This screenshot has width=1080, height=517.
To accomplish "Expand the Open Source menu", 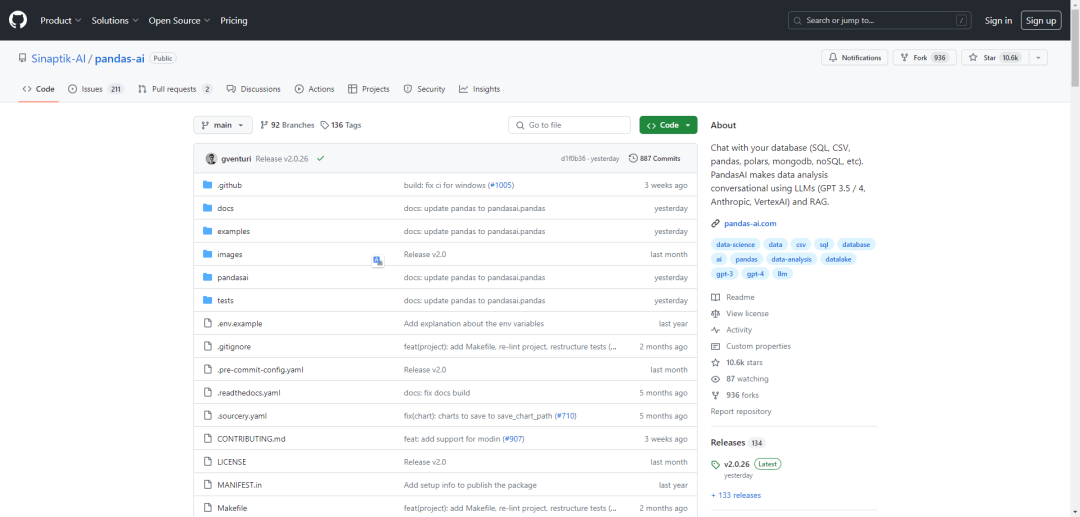I will coord(179,21).
